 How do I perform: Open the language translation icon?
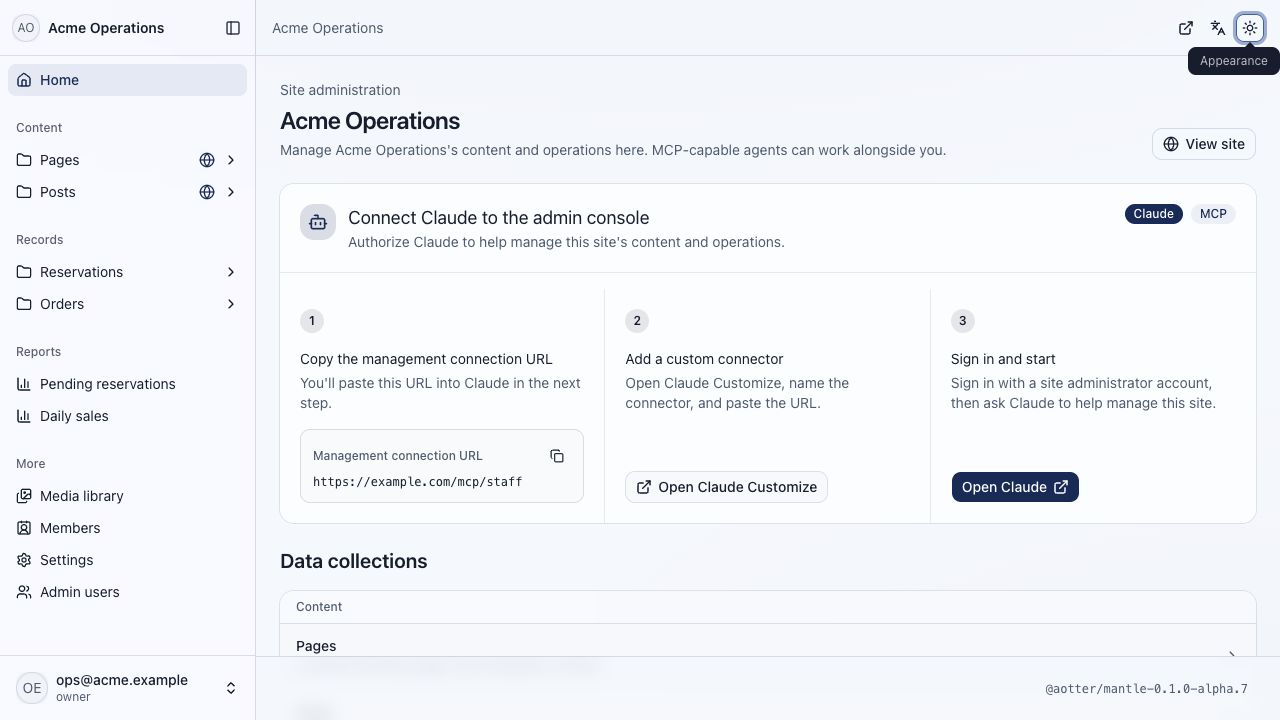tap(1218, 28)
